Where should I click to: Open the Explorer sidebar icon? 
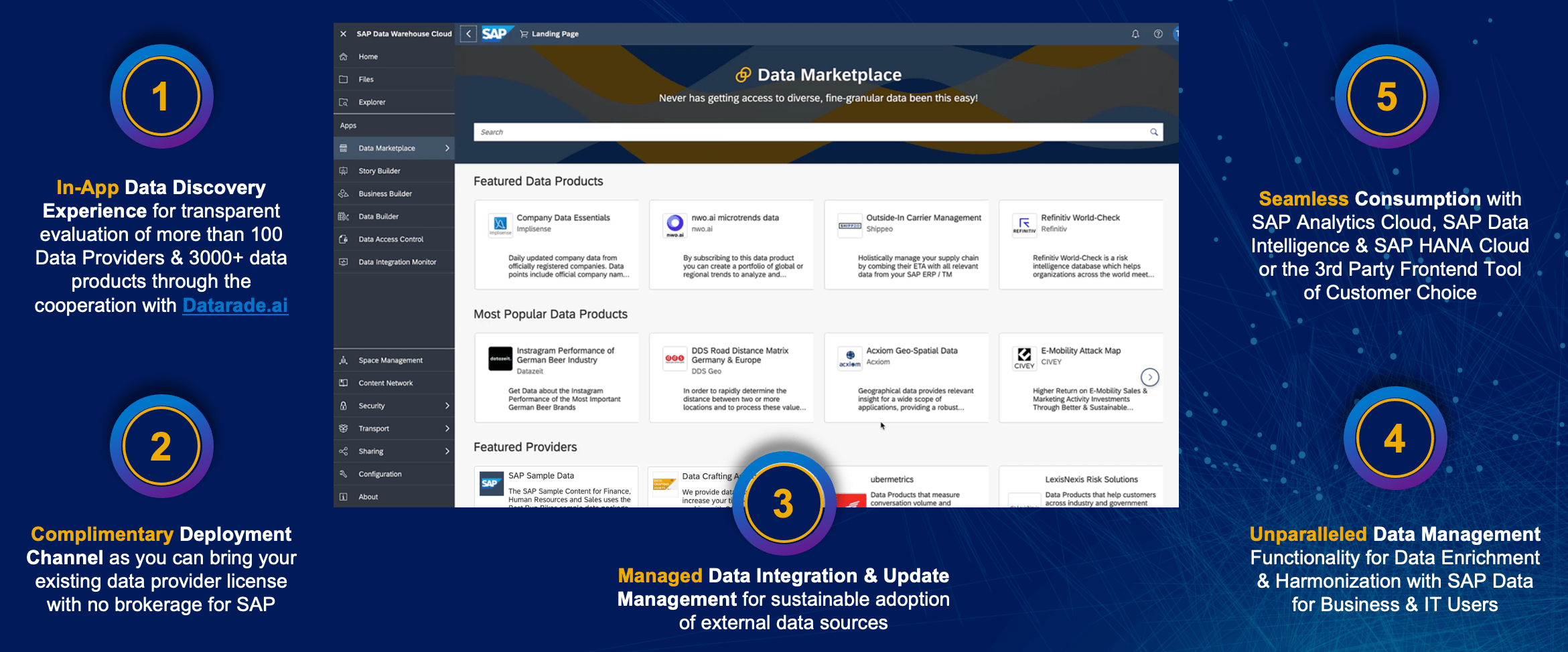(344, 102)
